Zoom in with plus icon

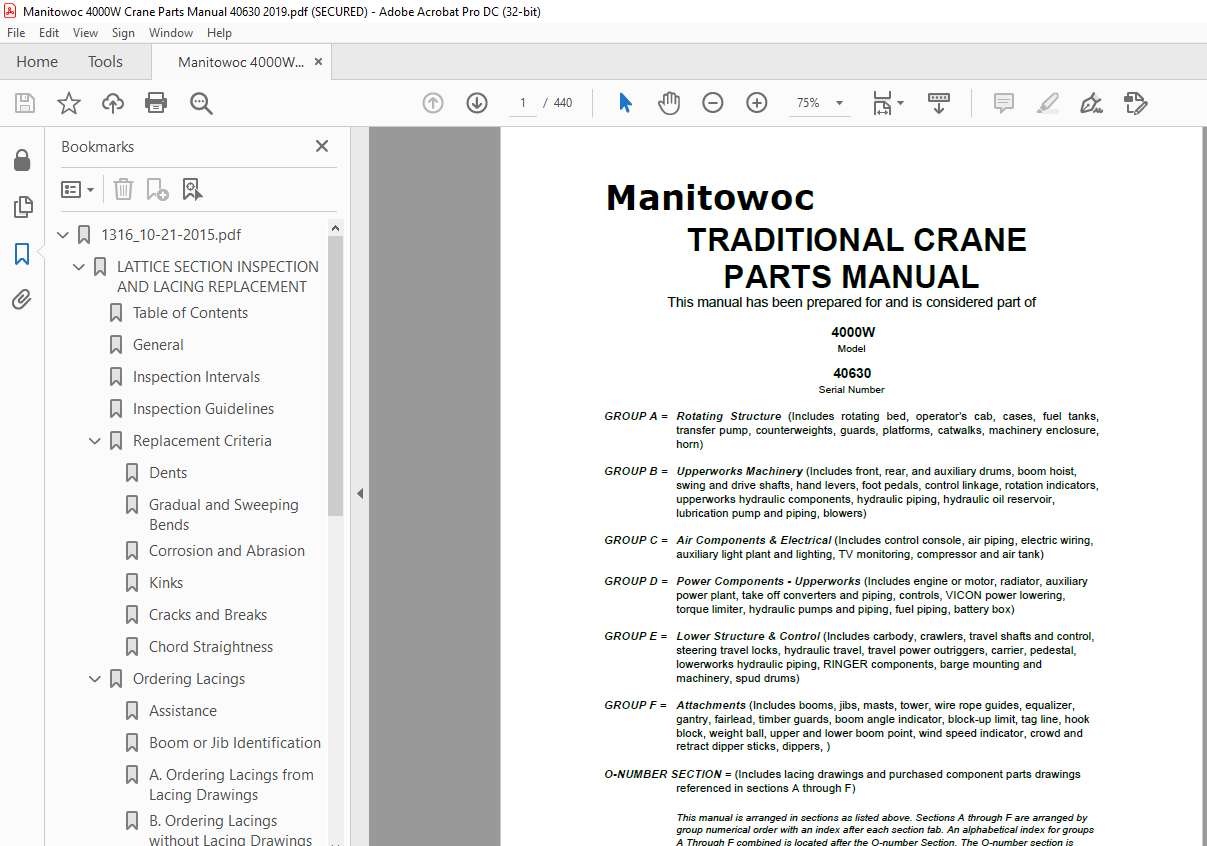(x=757, y=103)
